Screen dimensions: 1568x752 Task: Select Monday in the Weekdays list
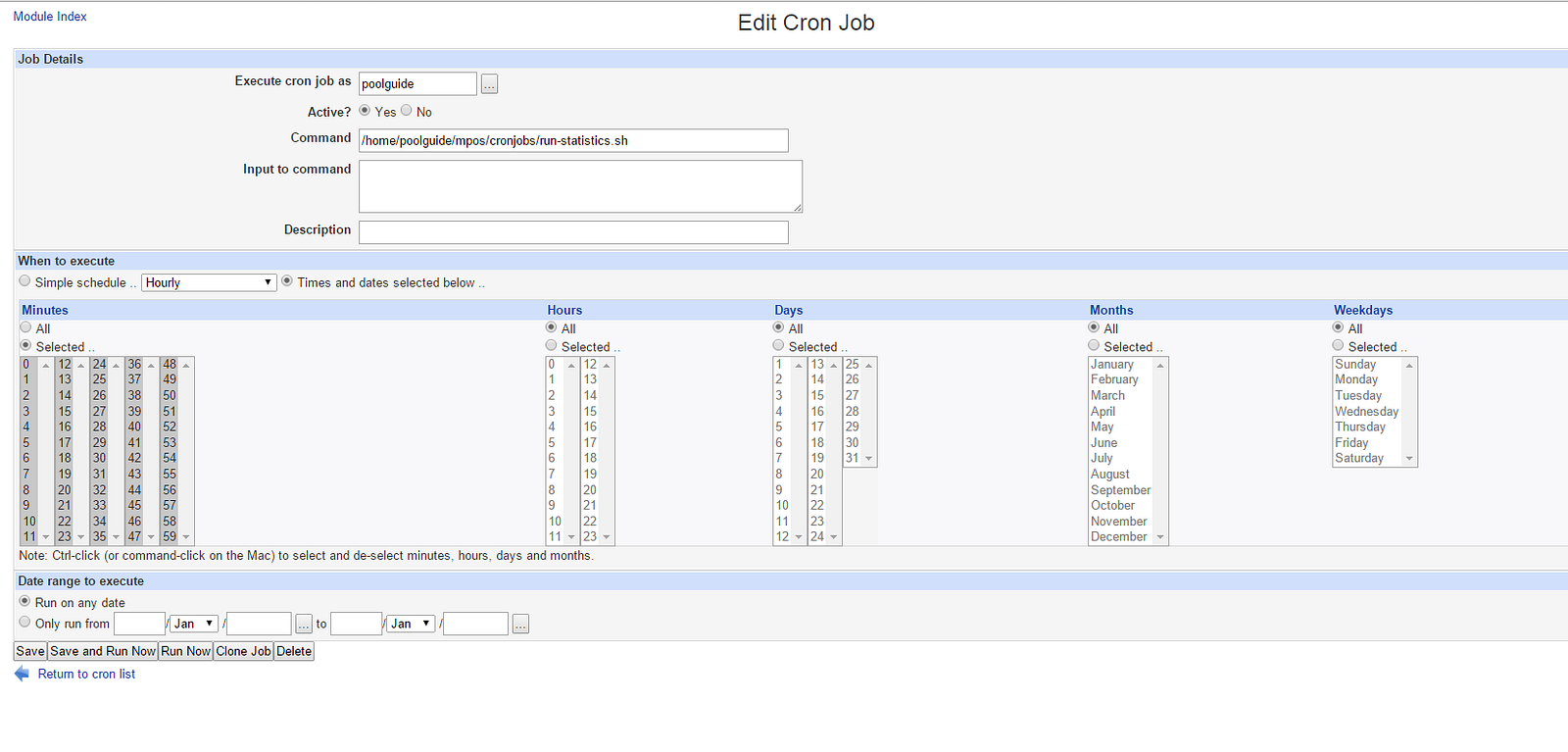click(1367, 380)
